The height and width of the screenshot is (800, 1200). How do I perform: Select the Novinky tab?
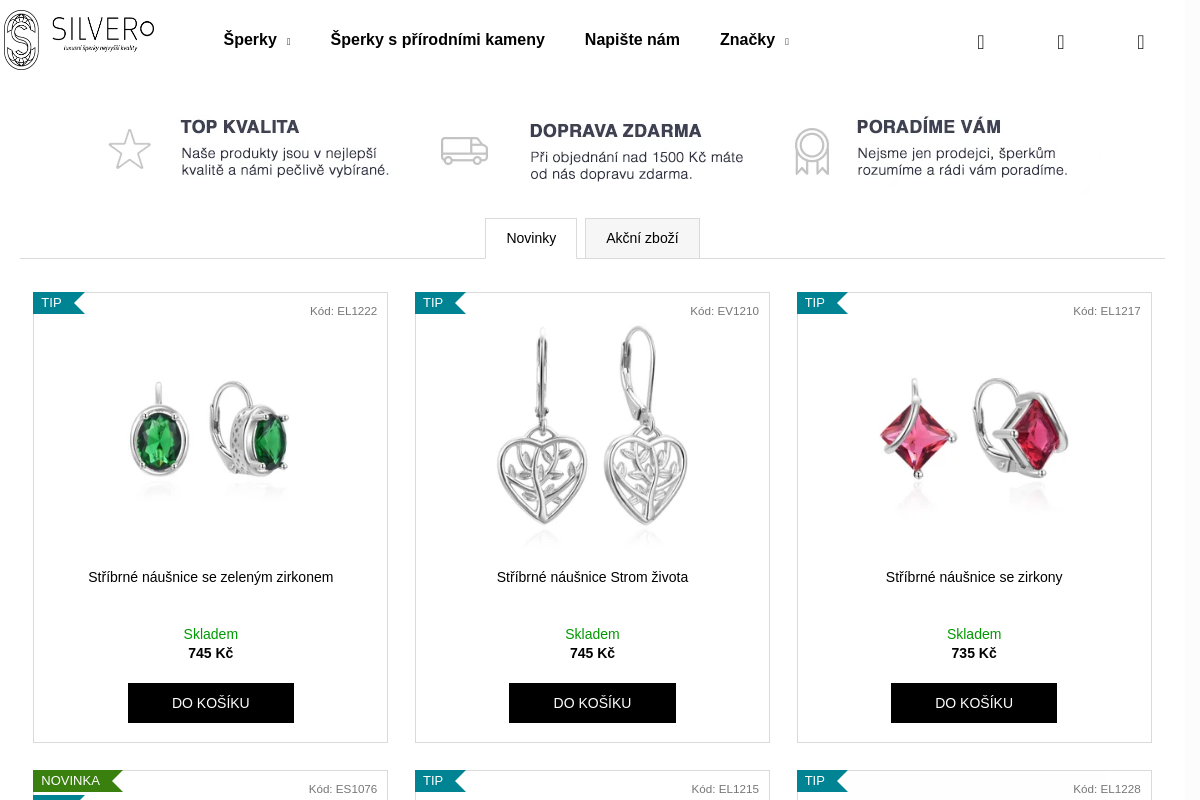point(531,238)
